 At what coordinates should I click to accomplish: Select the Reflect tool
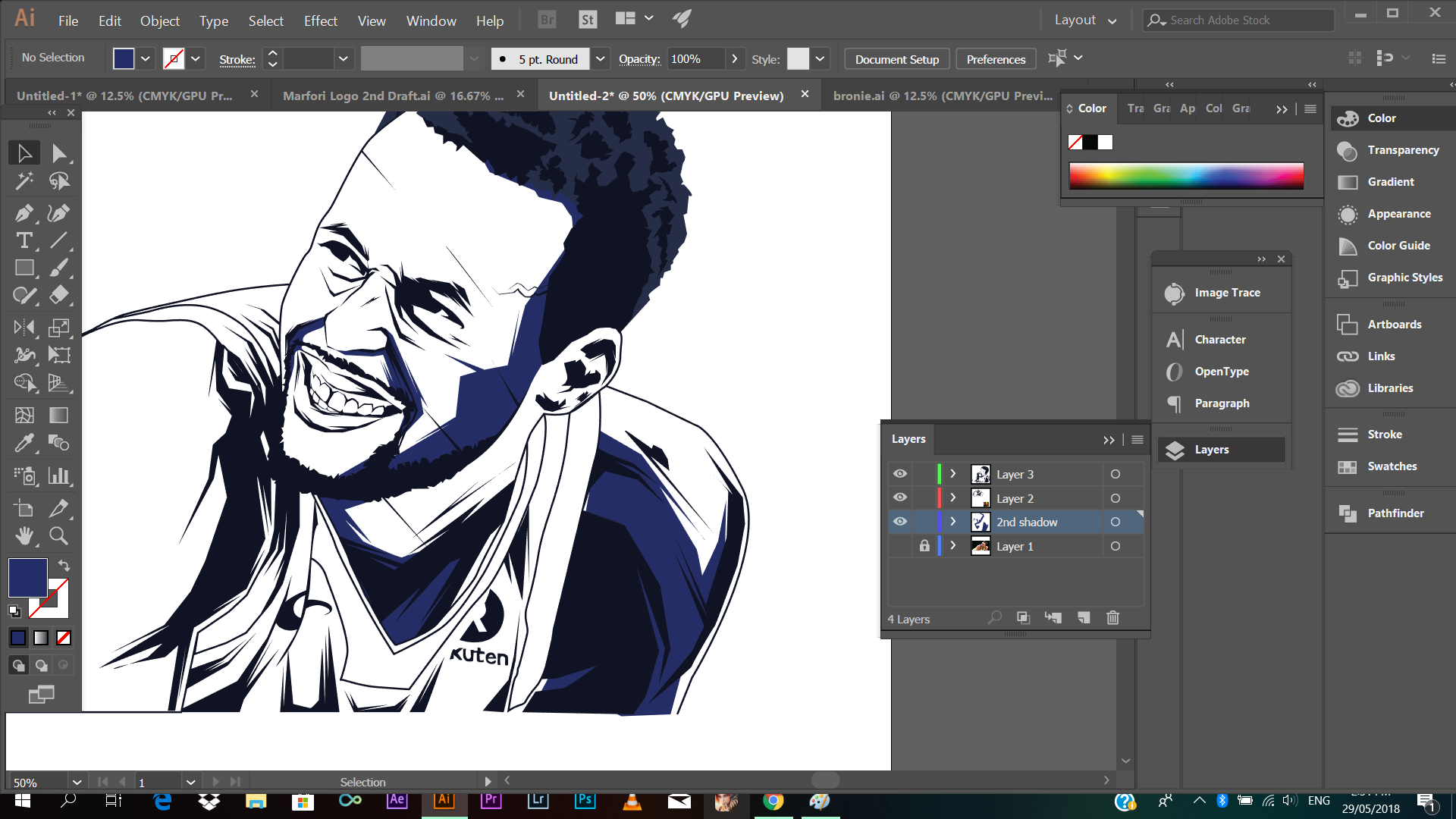click(24, 328)
